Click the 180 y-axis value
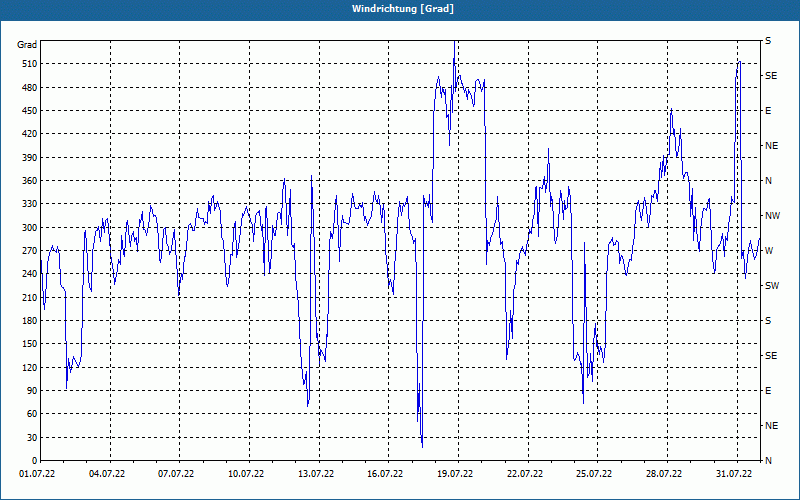This screenshot has height=500, width=800. coord(30,321)
